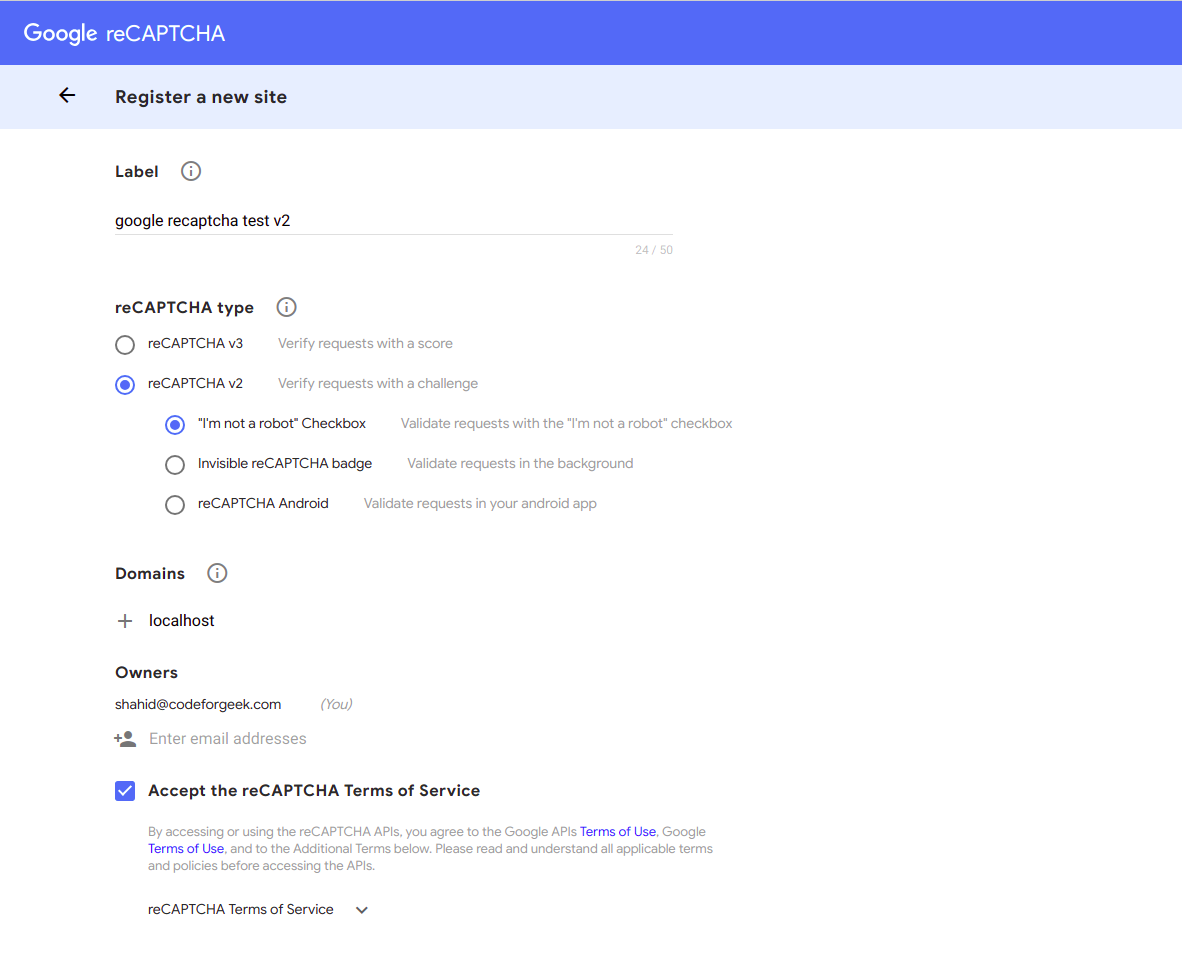Click the Register a new site heading
Image resolution: width=1182 pixels, height=959 pixels.
(x=201, y=97)
